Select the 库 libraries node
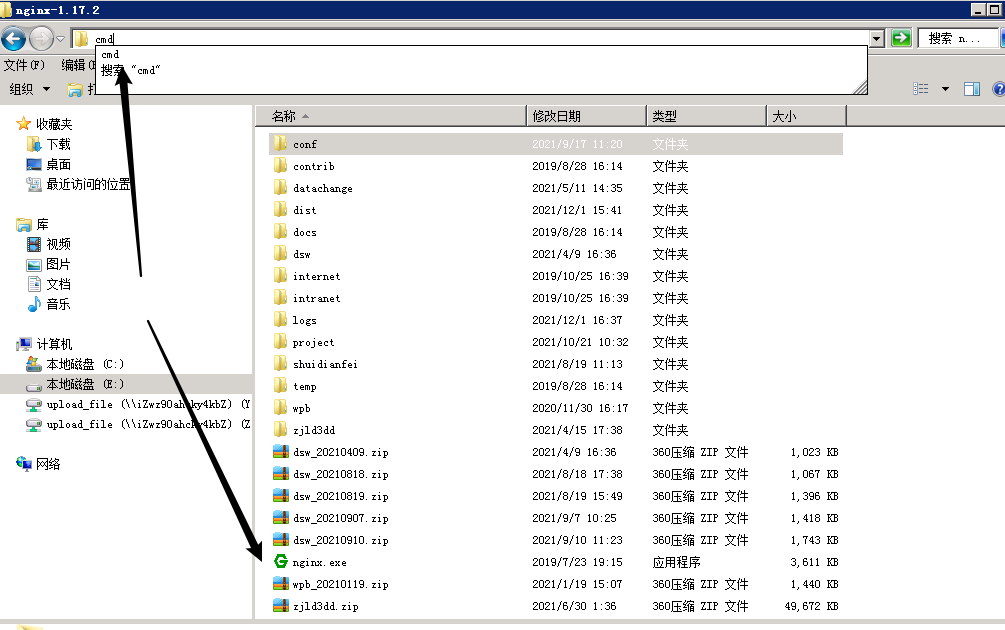The width and height of the screenshot is (1005, 630). pyautogui.click(x=33, y=224)
